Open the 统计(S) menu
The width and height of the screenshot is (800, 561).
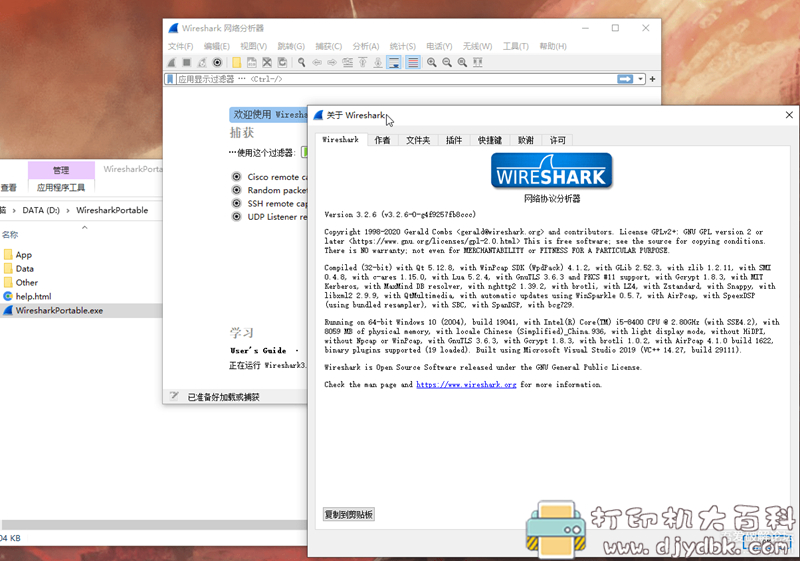403,46
